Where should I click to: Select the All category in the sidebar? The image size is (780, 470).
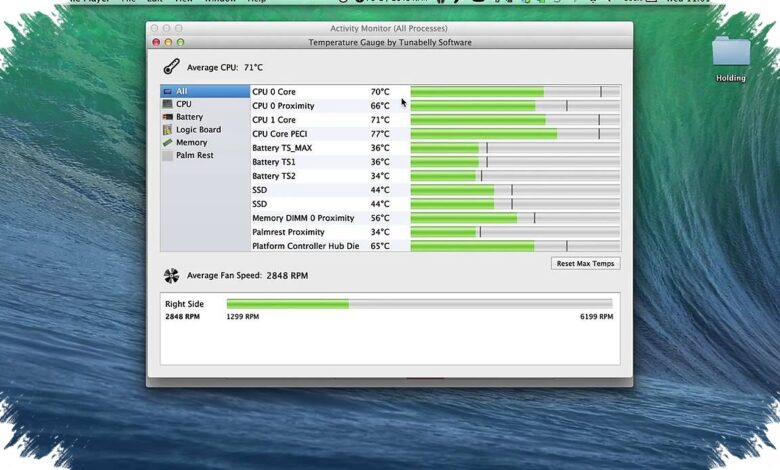(x=205, y=91)
